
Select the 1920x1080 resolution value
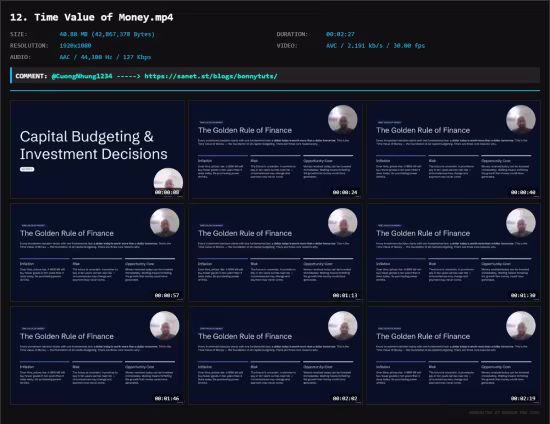[x=75, y=46]
